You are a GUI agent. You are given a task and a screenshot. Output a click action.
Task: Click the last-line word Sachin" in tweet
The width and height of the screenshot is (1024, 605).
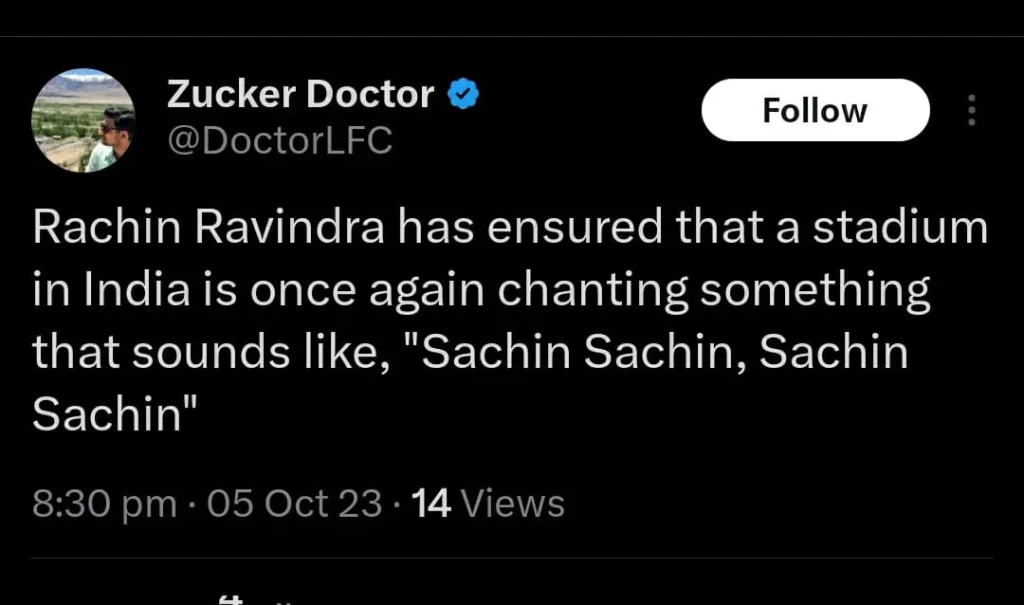[x=112, y=416]
